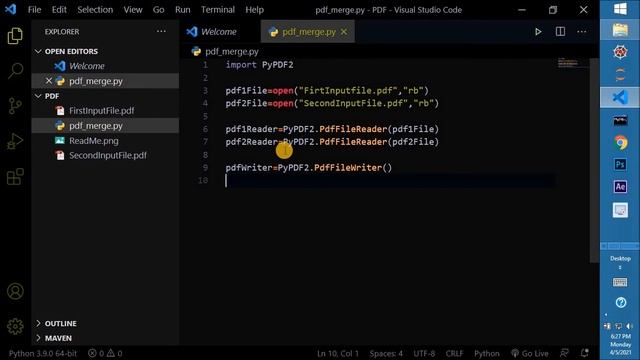The width and height of the screenshot is (640, 360).
Task: Open the Search view in activity bar
Action: click(15, 71)
